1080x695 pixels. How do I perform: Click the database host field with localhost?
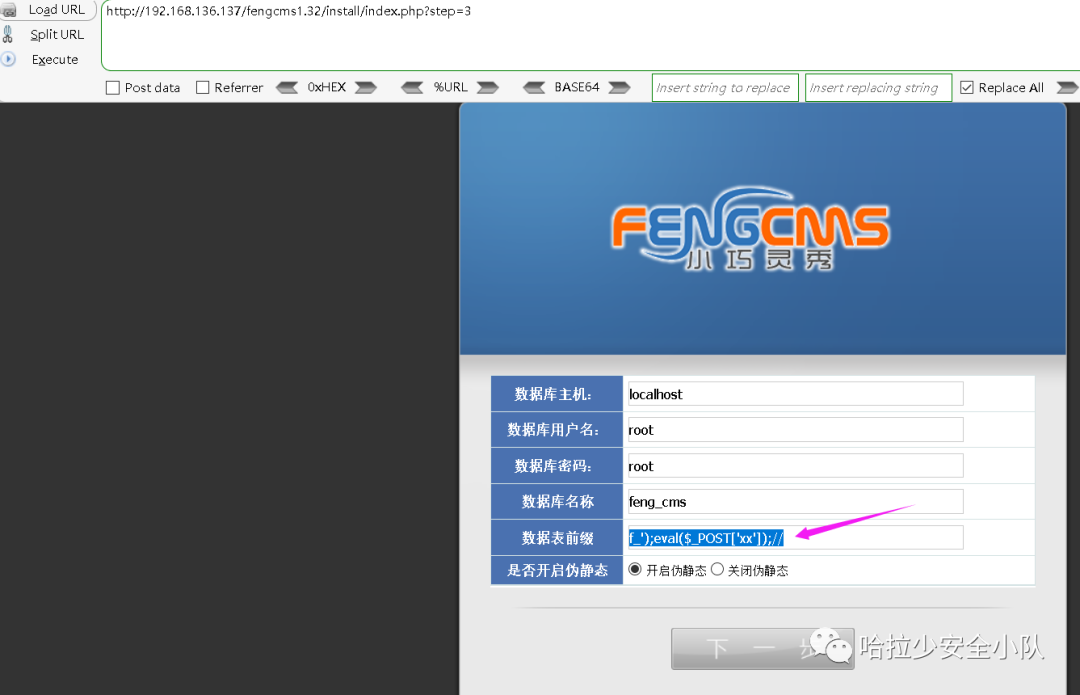(x=795, y=394)
